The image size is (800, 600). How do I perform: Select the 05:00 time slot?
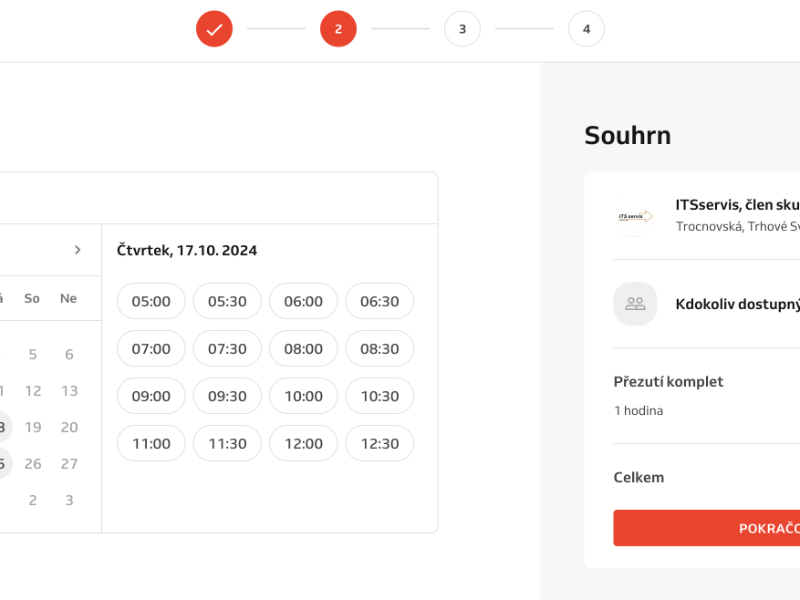(x=151, y=301)
